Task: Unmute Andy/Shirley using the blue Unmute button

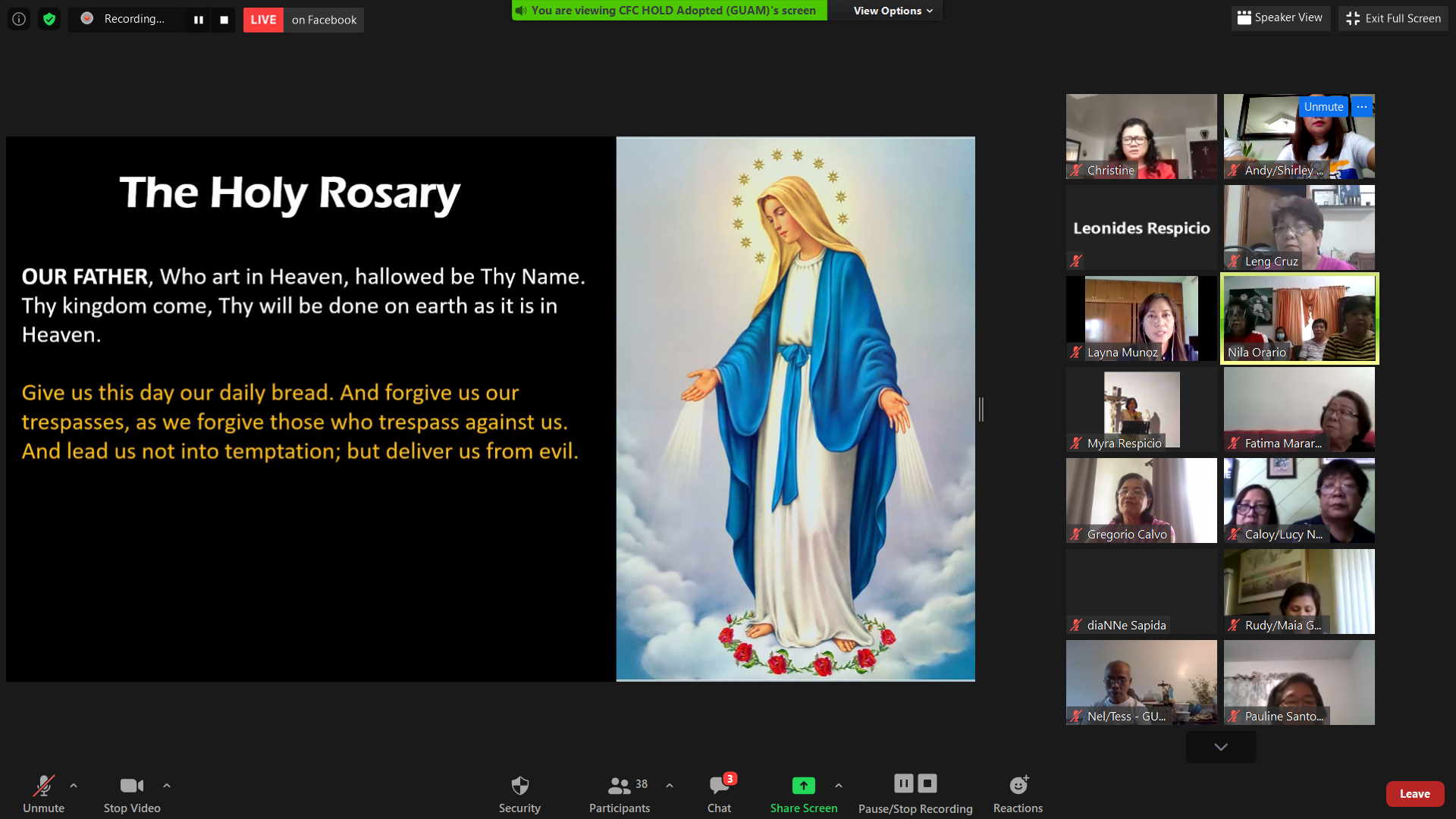Action: point(1323,107)
